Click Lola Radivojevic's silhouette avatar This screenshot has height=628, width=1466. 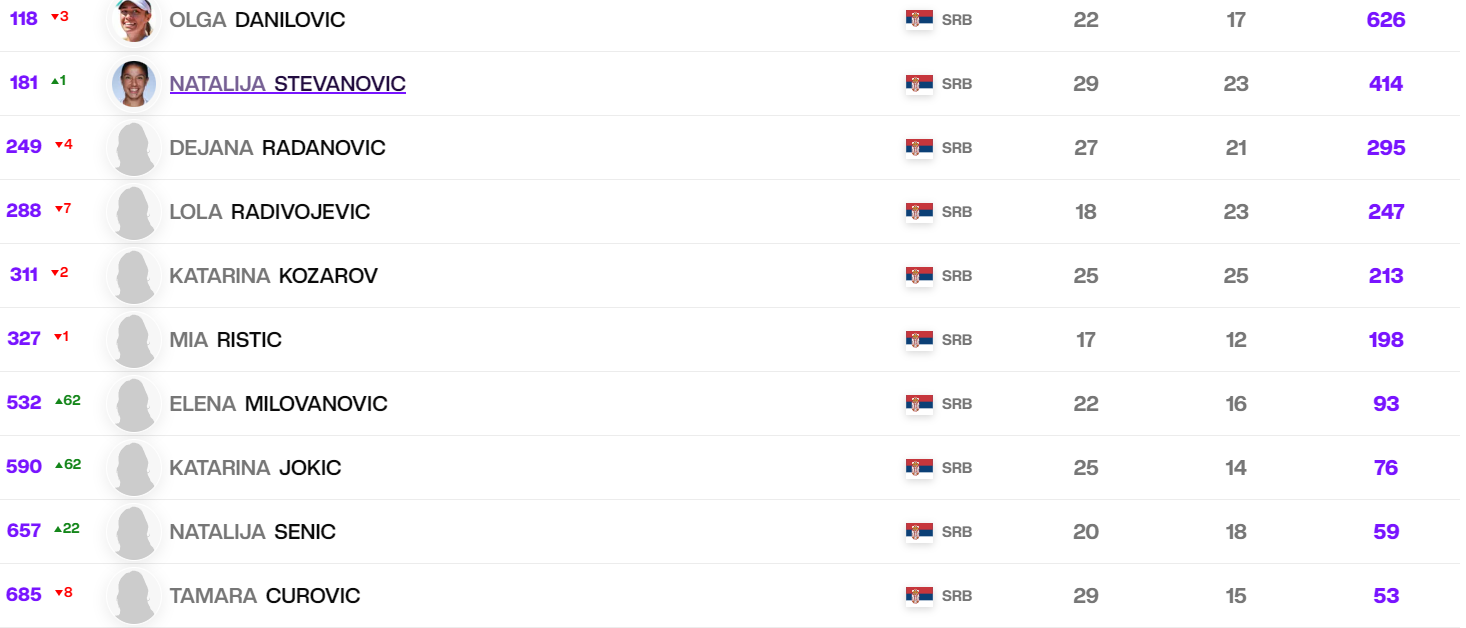(134, 212)
